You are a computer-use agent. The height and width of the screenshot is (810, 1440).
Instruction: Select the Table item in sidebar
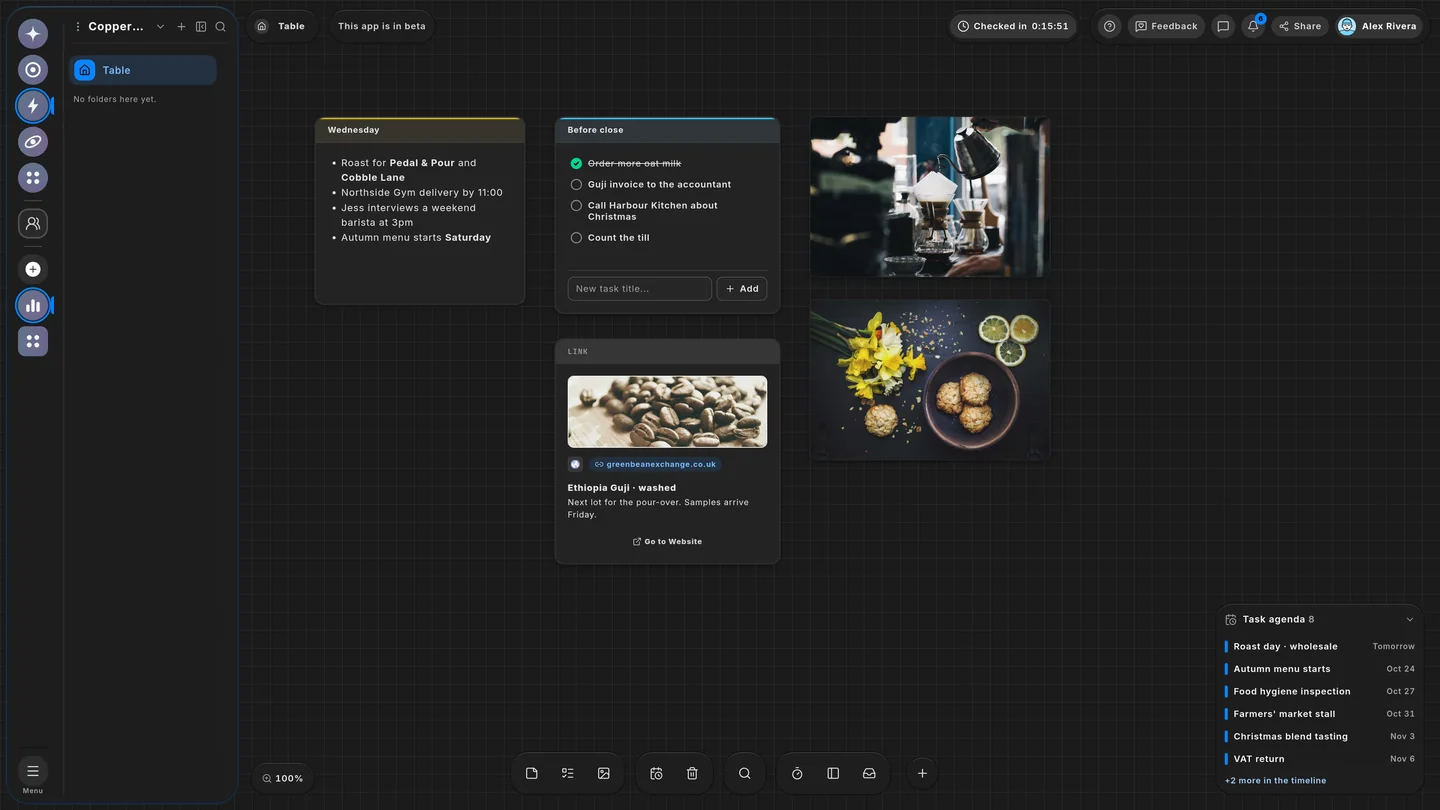pyautogui.click(x=142, y=70)
